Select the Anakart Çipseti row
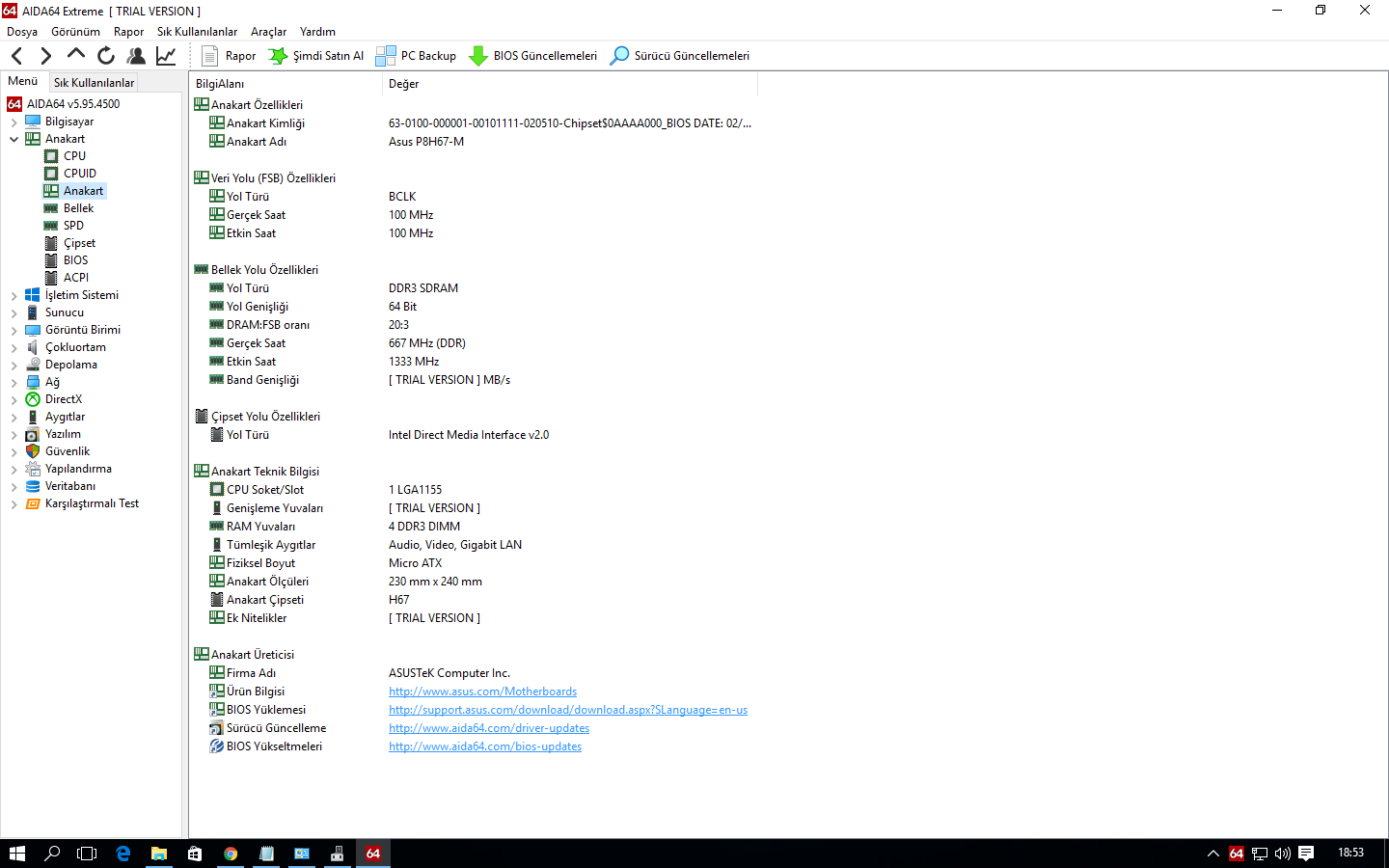The image size is (1389, 868). [473, 600]
